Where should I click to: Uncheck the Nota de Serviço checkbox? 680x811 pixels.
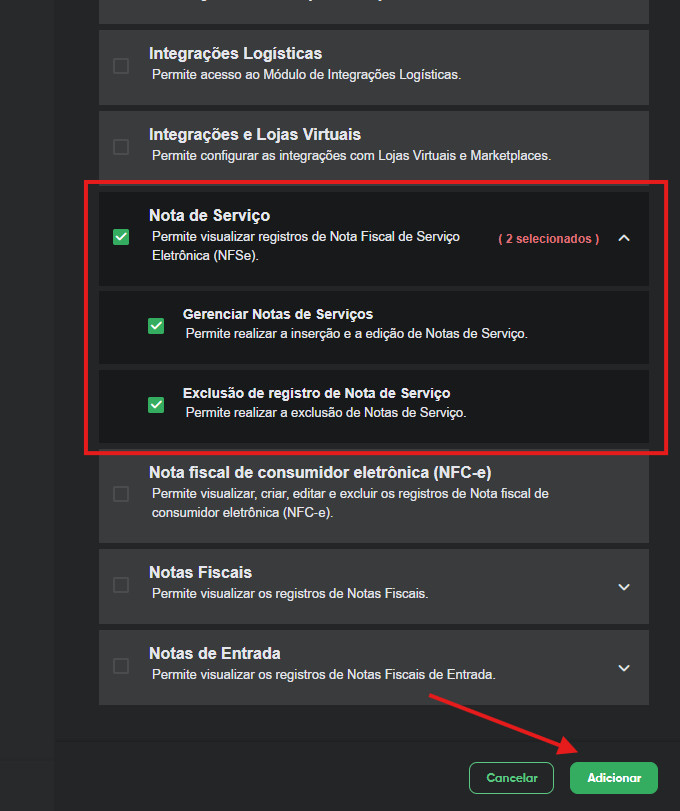tap(121, 237)
